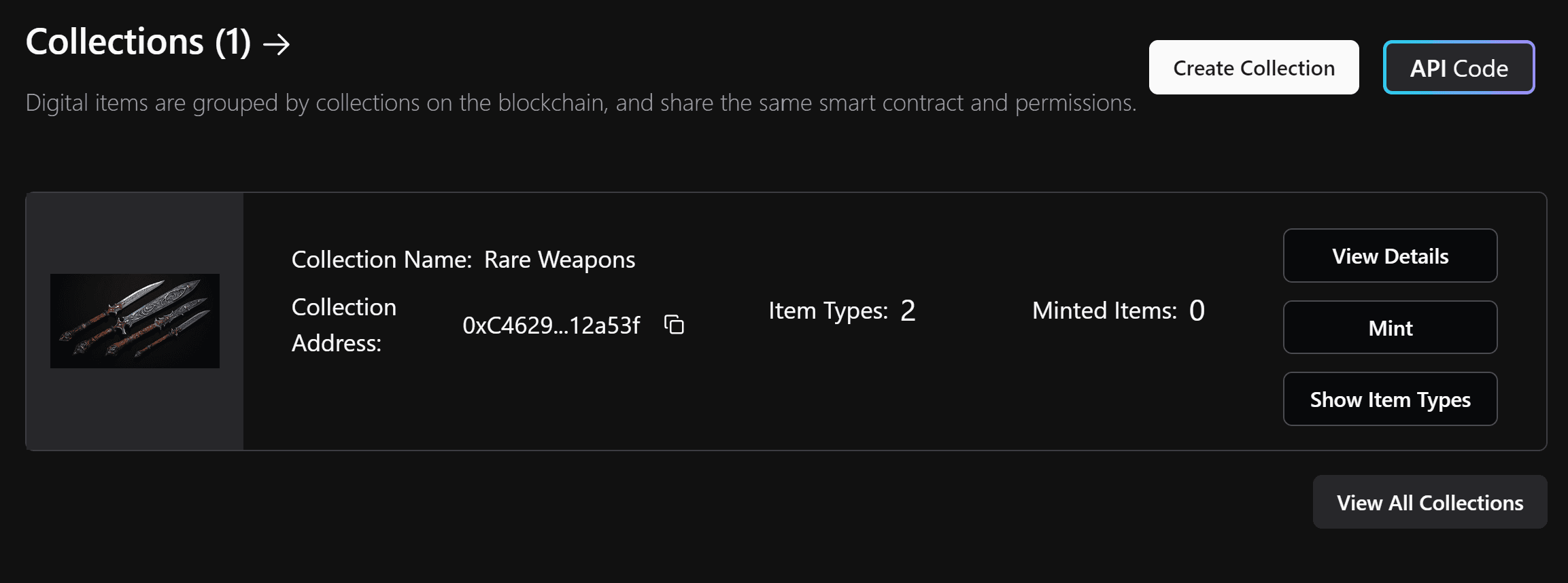Image resolution: width=1568 pixels, height=583 pixels.
Task: Go to View All Collections
Action: click(1429, 503)
